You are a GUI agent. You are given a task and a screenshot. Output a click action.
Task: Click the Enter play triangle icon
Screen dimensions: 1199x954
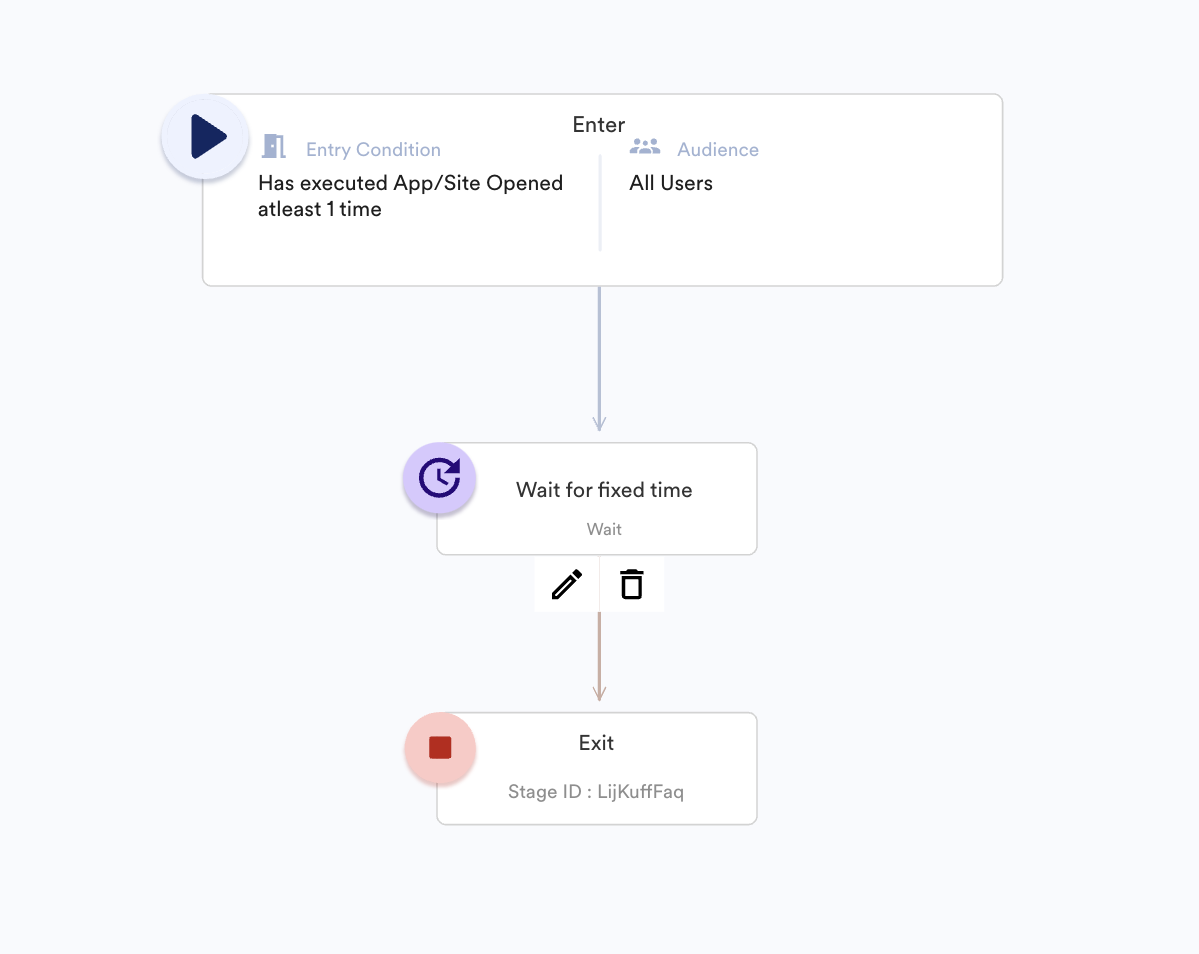click(x=206, y=137)
